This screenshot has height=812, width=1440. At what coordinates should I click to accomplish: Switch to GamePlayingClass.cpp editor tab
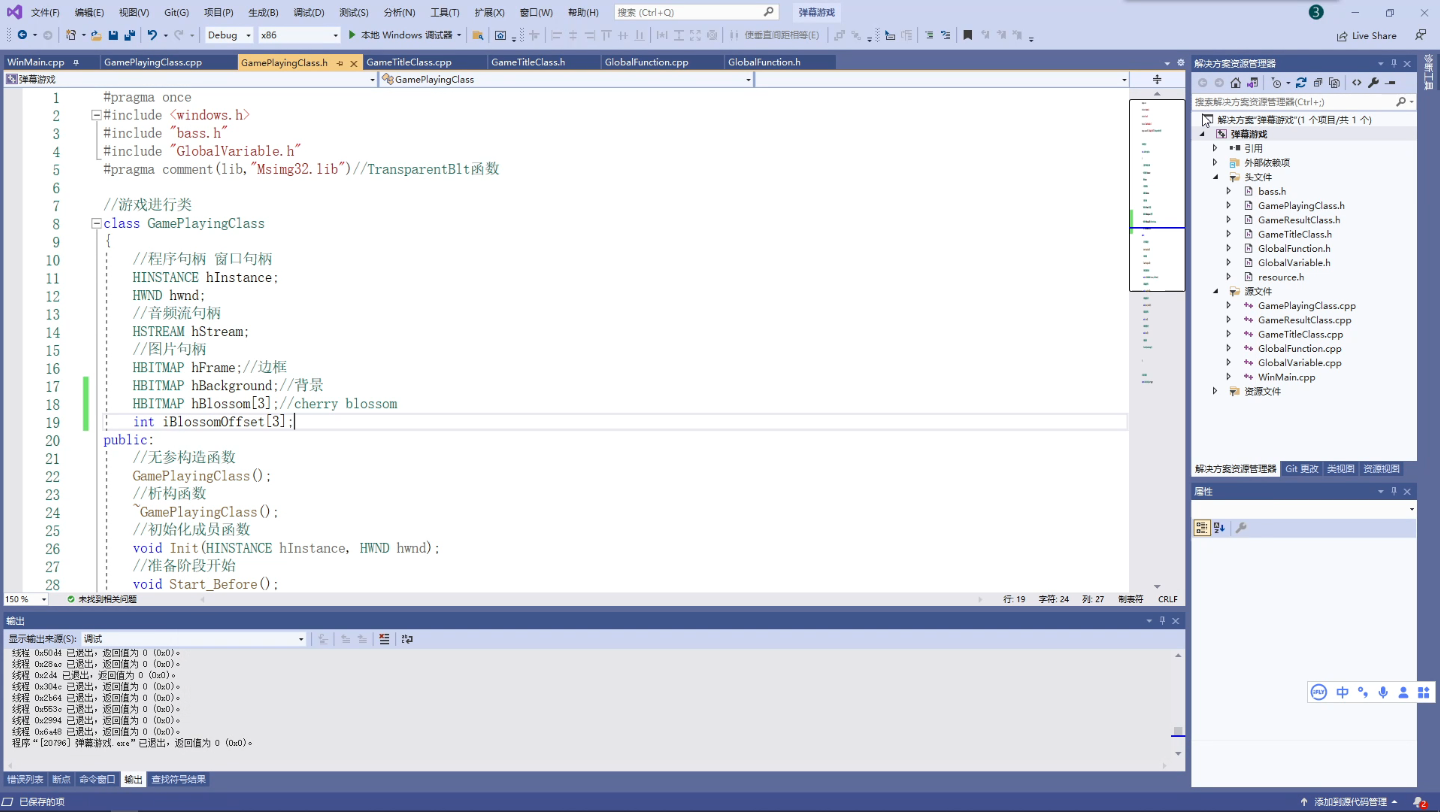coord(153,62)
